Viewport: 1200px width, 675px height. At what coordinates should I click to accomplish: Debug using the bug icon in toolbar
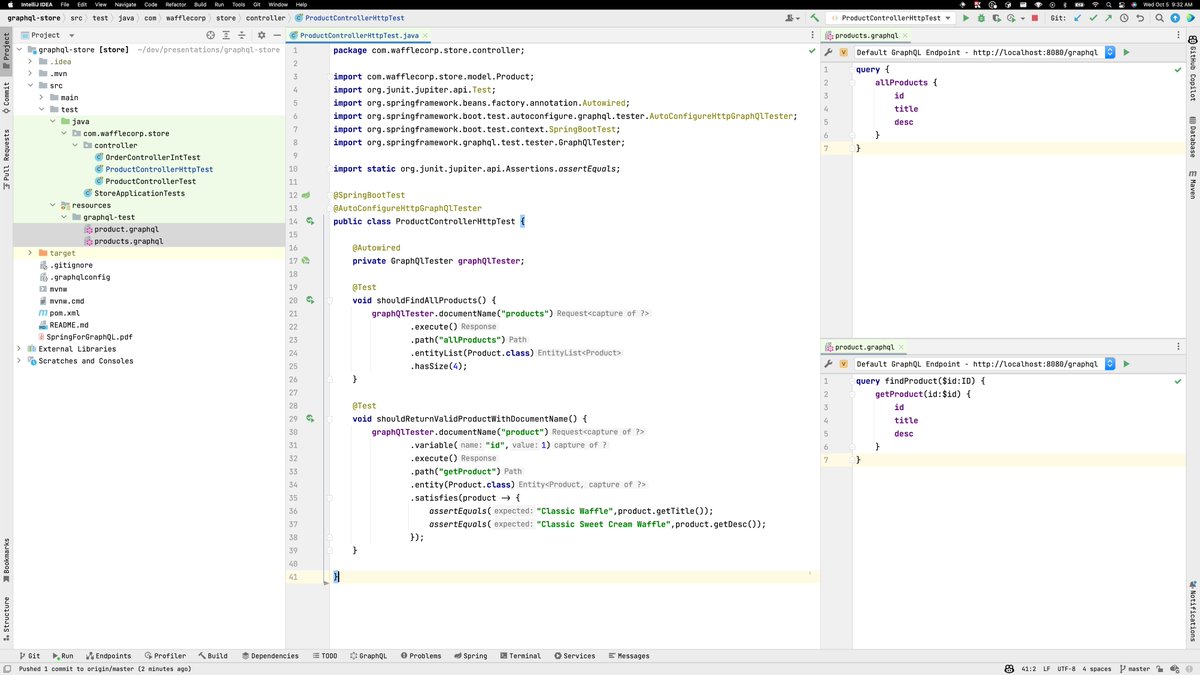[x=981, y=17]
